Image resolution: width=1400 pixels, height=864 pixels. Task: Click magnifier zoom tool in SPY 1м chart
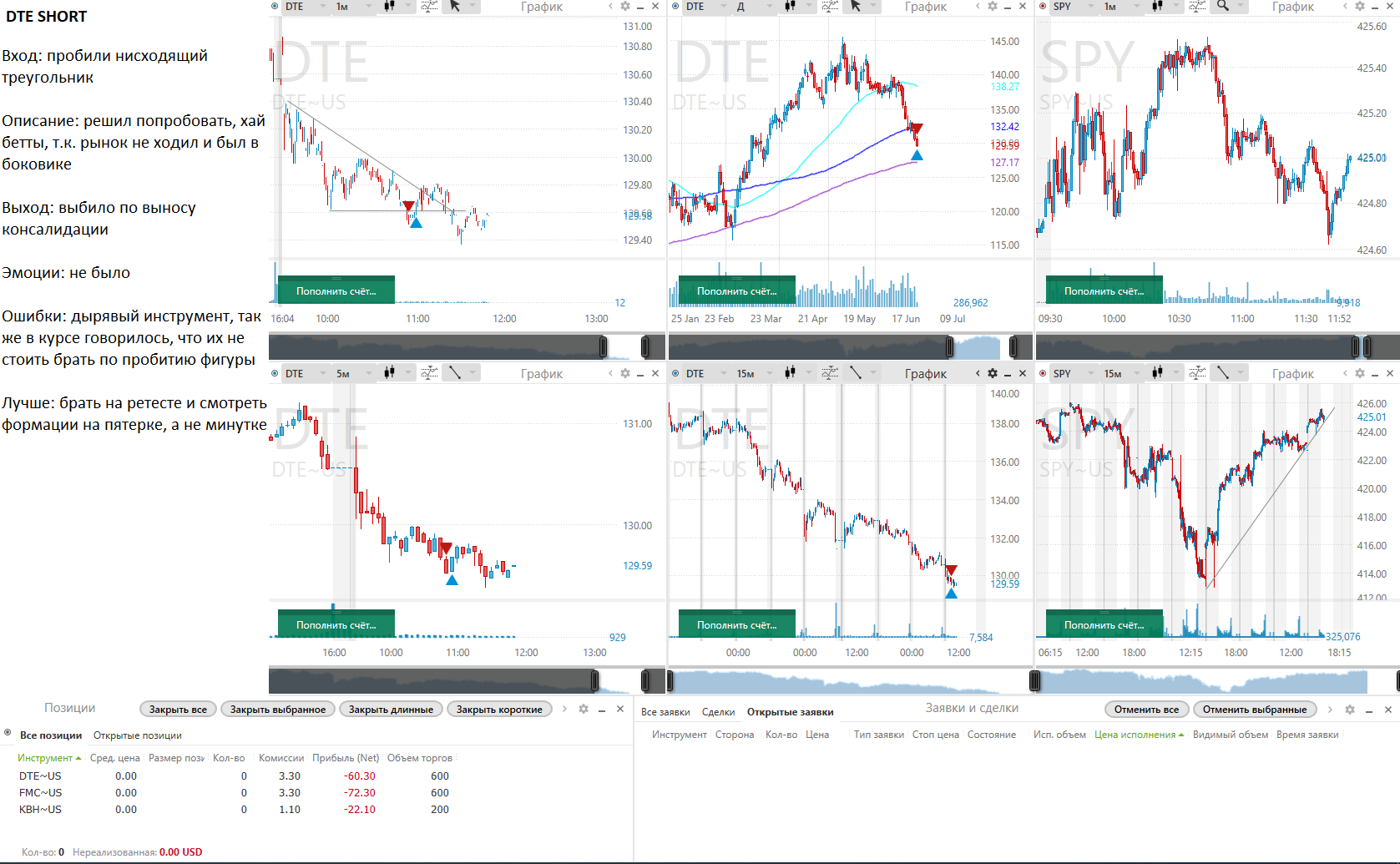click(1223, 7)
